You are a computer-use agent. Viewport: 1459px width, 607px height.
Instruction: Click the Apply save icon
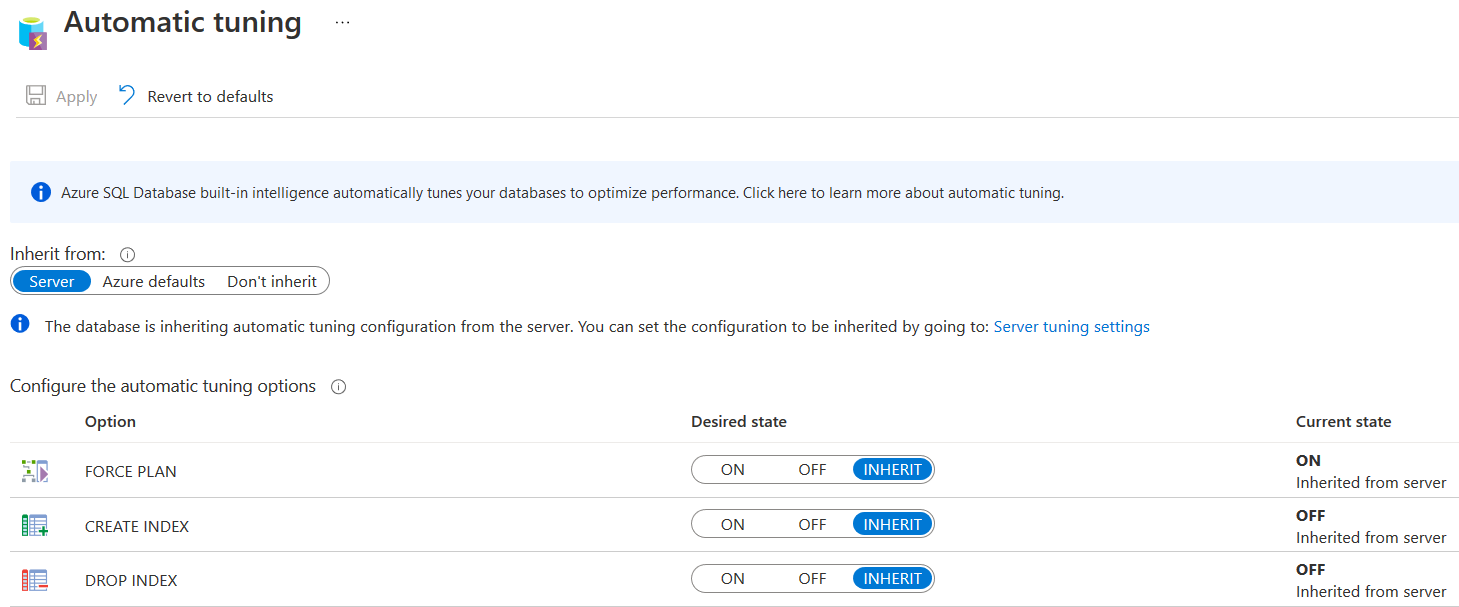click(x=36, y=96)
